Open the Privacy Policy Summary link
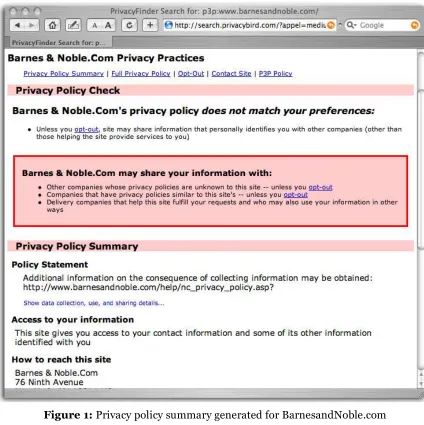This screenshot has height=425, width=424. (x=64, y=74)
